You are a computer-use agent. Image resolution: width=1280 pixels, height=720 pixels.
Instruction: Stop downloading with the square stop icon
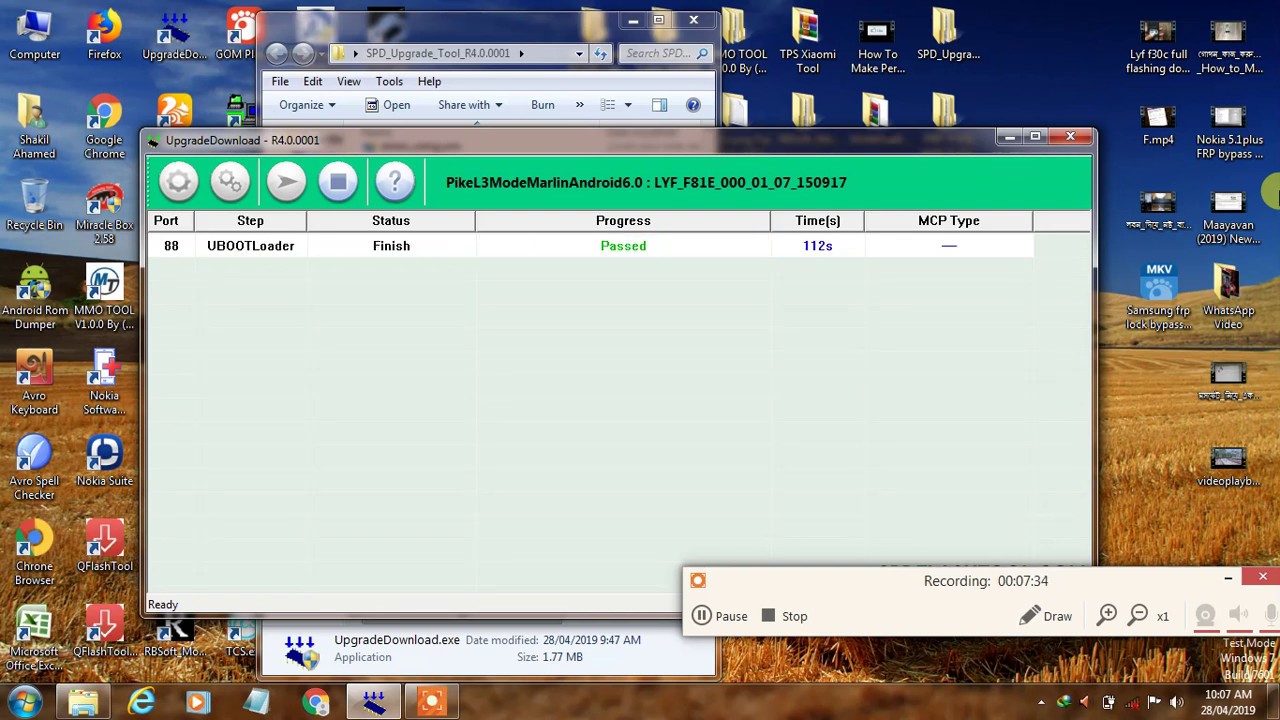click(x=338, y=182)
